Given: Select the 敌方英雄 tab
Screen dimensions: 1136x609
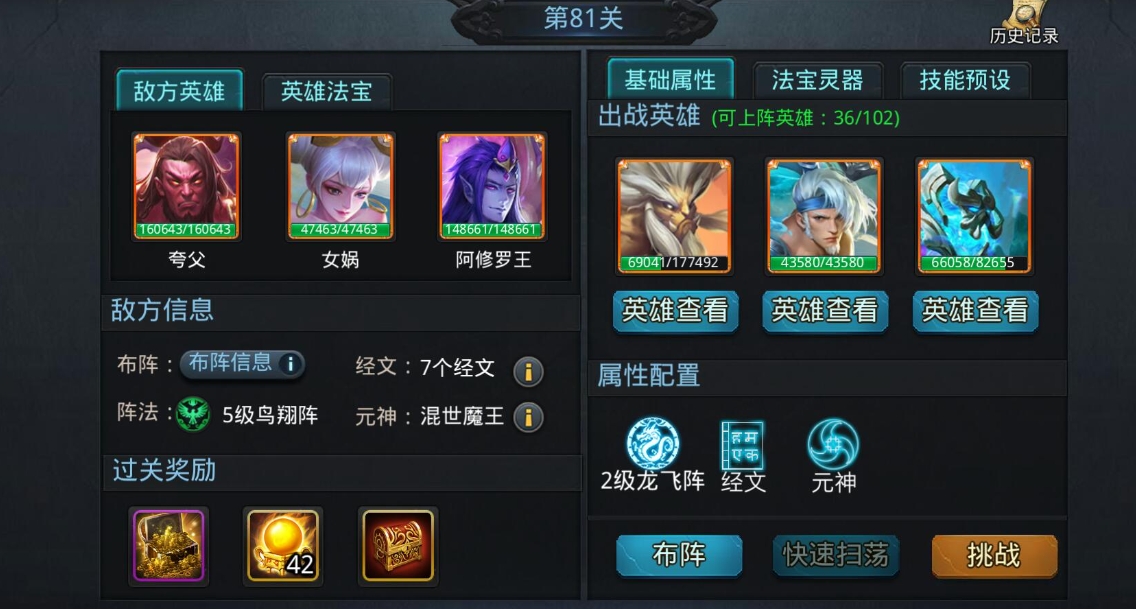Looking at the screenshot, I should [179, 91].
